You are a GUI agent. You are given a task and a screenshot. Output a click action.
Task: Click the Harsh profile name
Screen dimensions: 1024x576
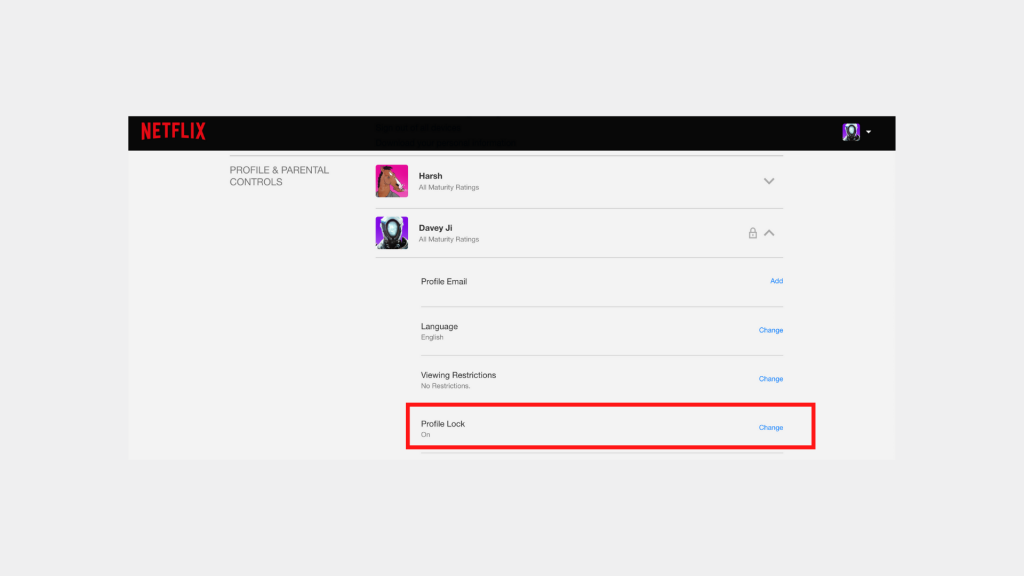coord(430,176)
